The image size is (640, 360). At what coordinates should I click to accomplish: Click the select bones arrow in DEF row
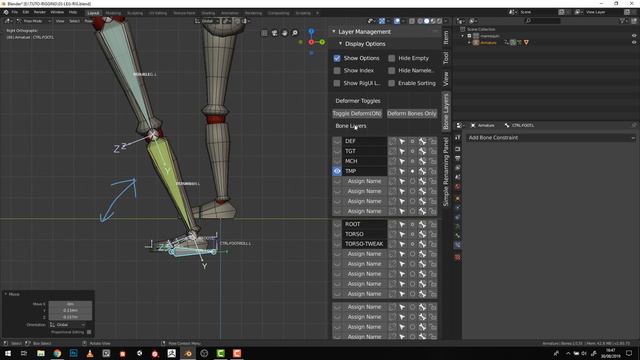click(402, 141)
